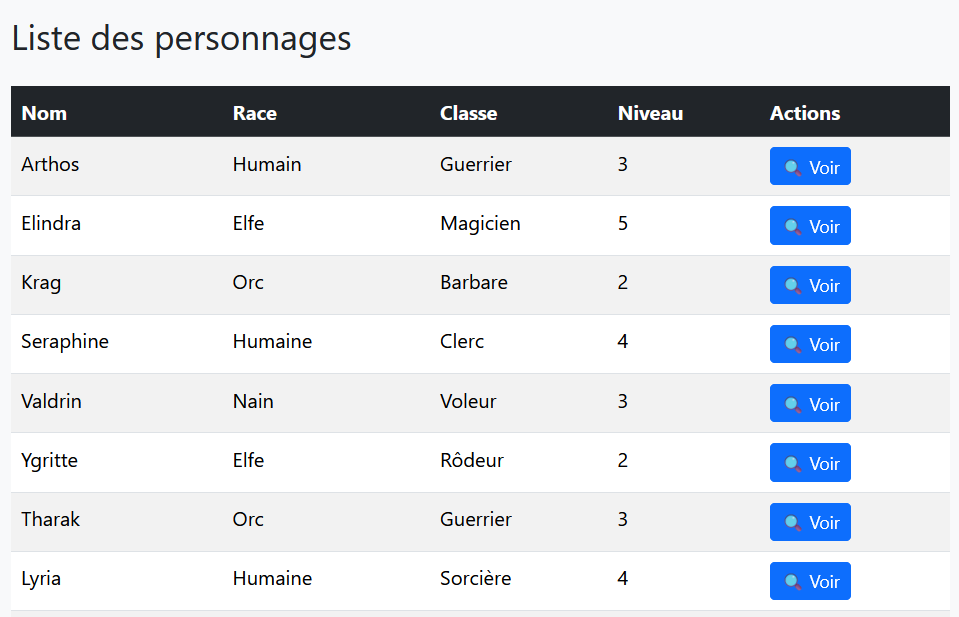The image size is (959, 617).
Task: Click the magnifier icon in Valdrin's row
Action: point(793,404)
